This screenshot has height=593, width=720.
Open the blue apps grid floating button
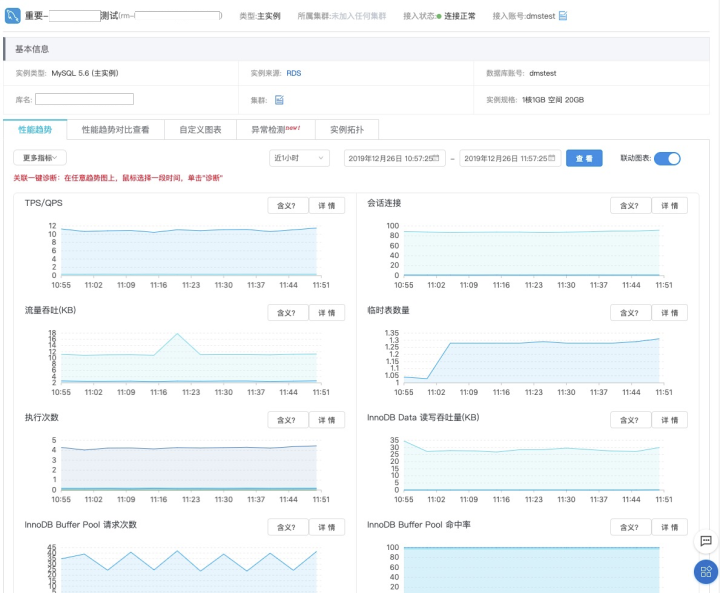click(706, 572)
